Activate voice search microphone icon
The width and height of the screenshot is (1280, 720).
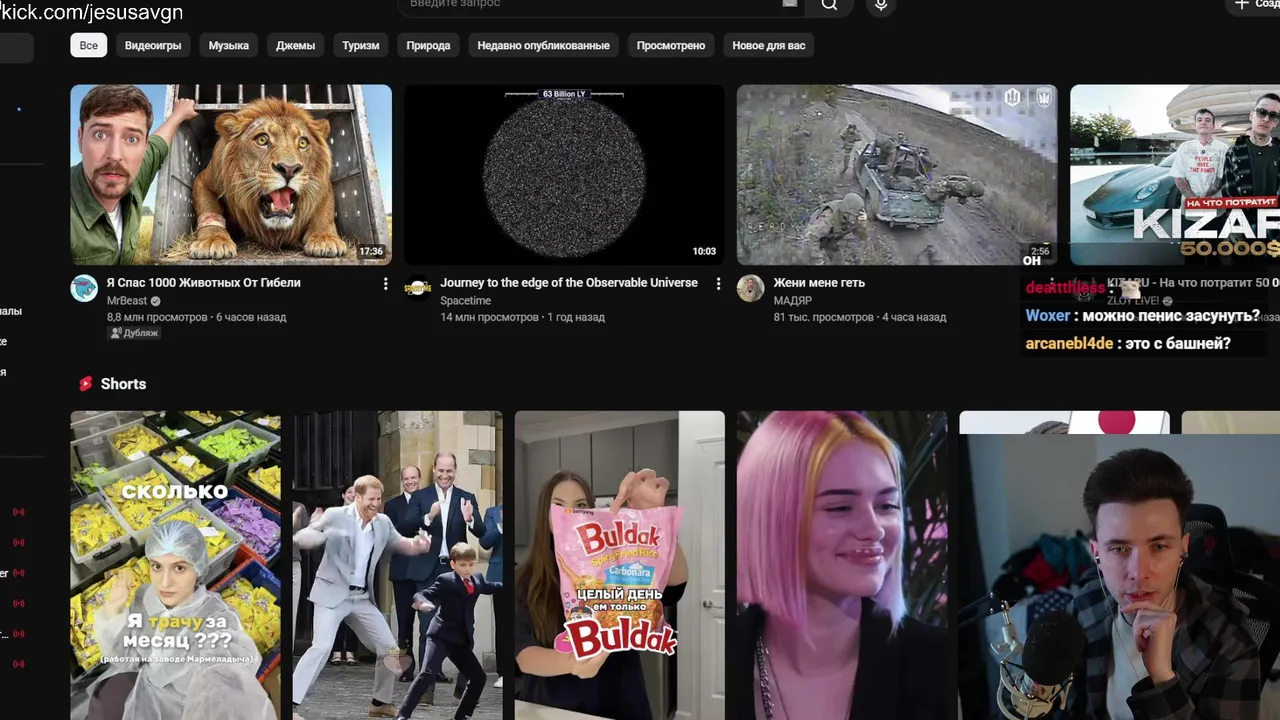point(881,5)
